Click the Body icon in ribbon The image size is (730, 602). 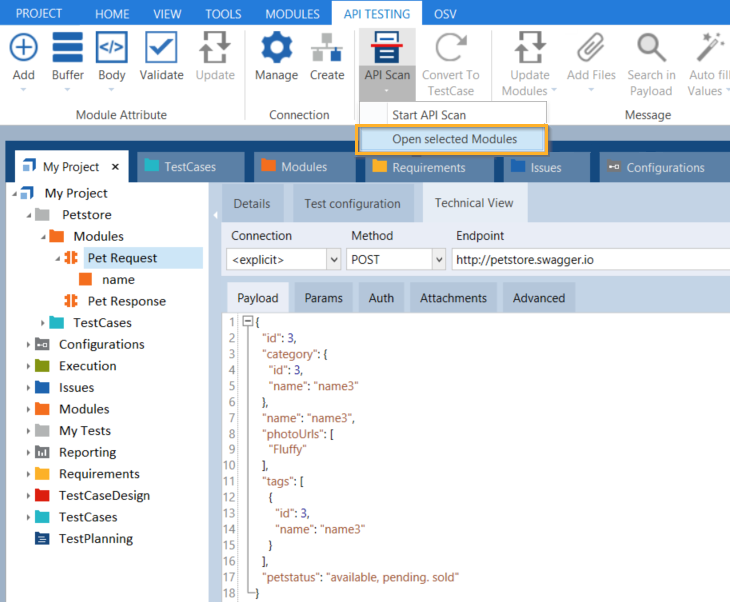tap(111, 48)
